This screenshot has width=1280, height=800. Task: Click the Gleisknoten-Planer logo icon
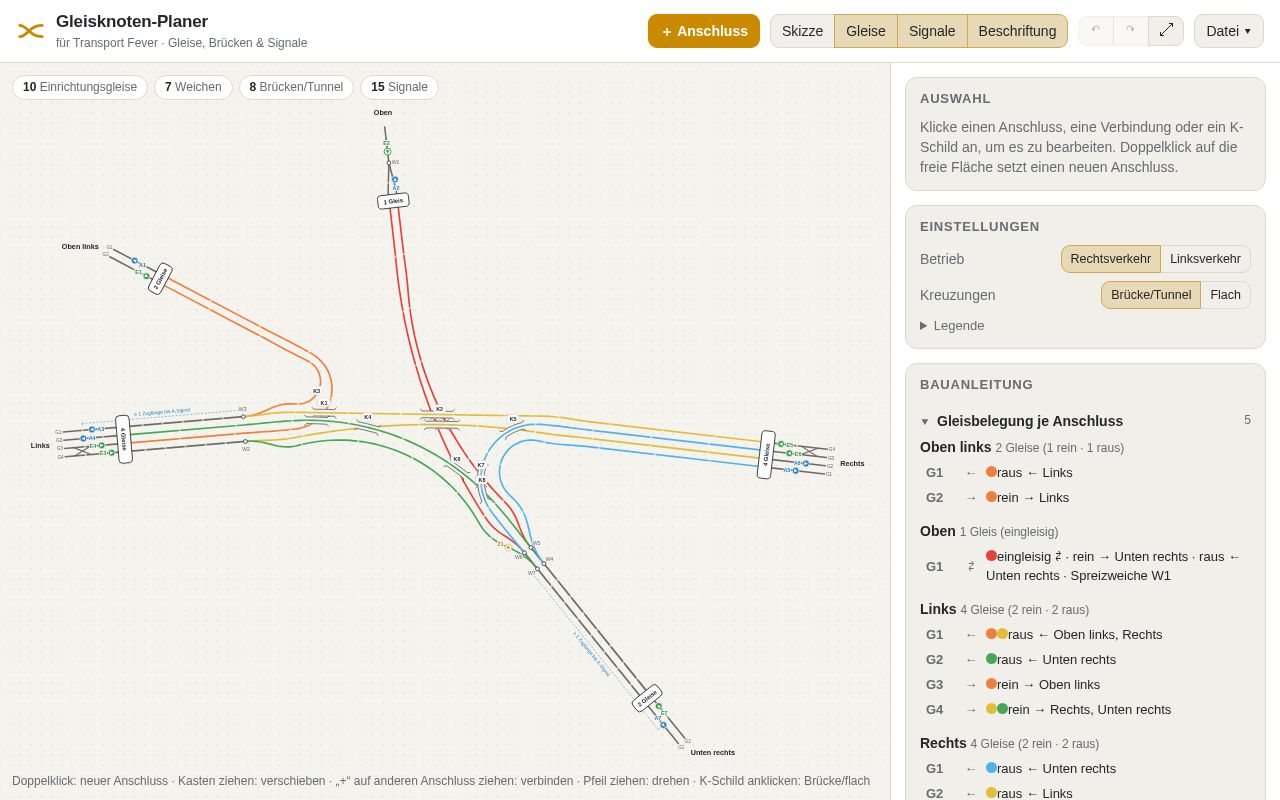point(31,31)
